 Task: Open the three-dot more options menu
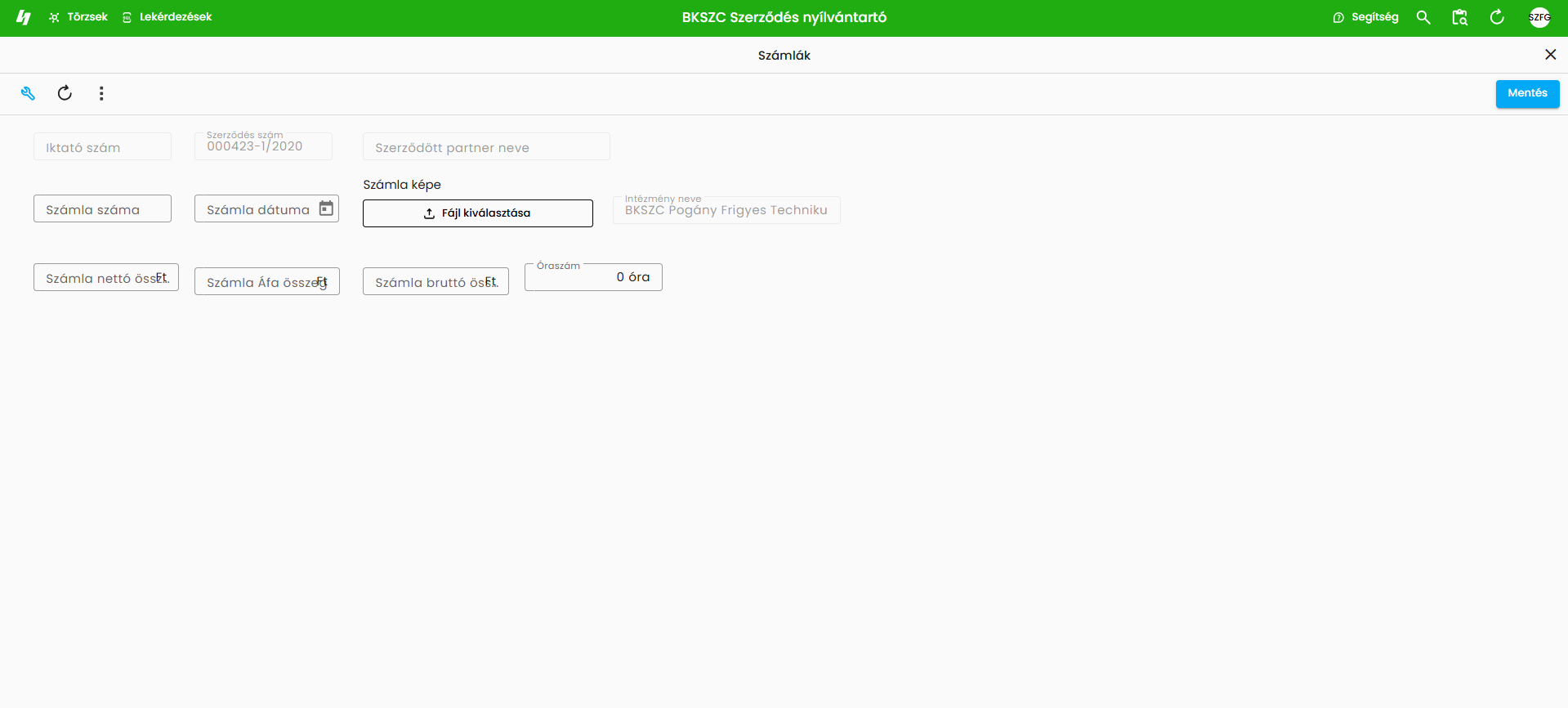tap(101, 93)
